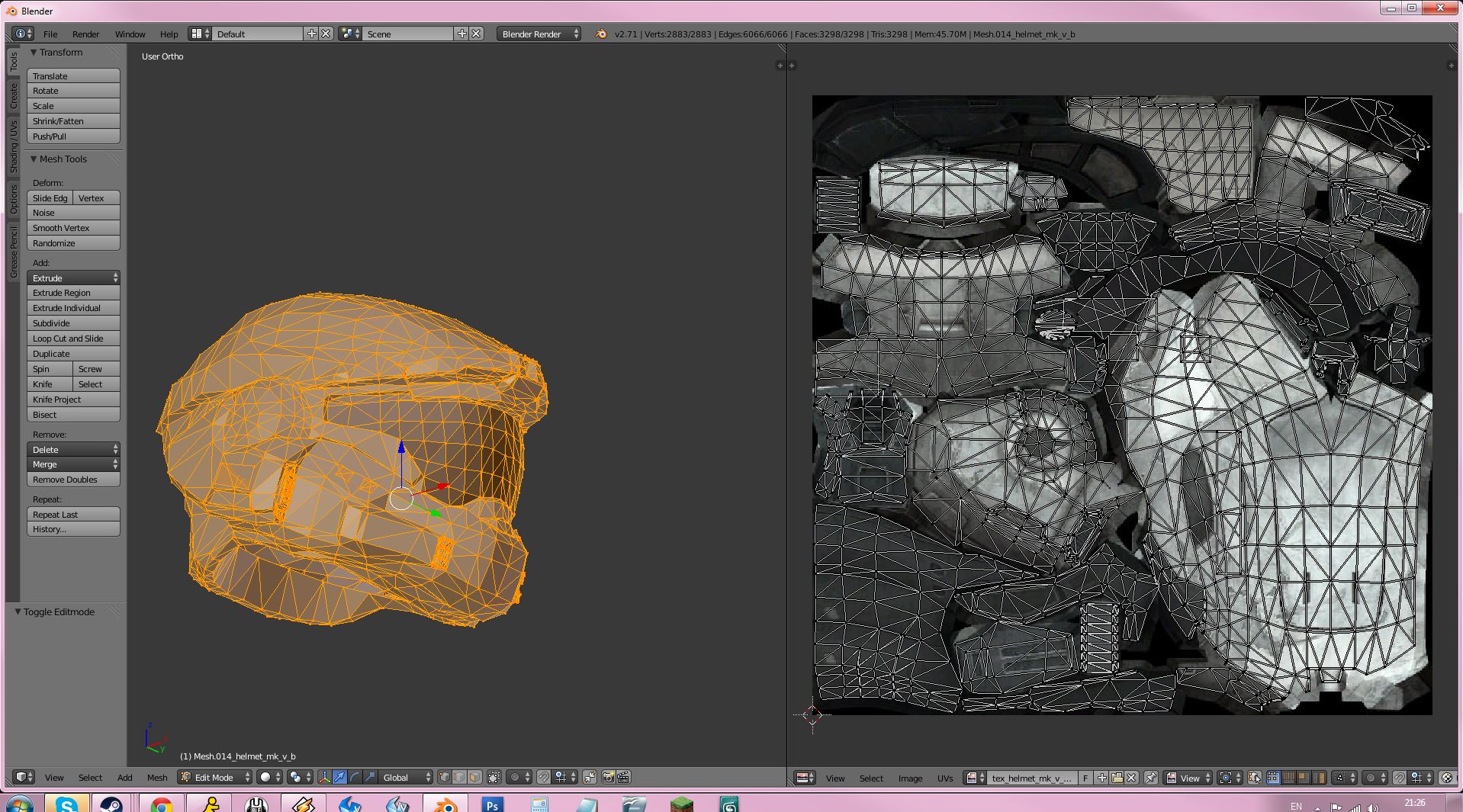Toggle pin image icon in UV editor
Screen dimensions: 1463x812
pos(1150,778)
